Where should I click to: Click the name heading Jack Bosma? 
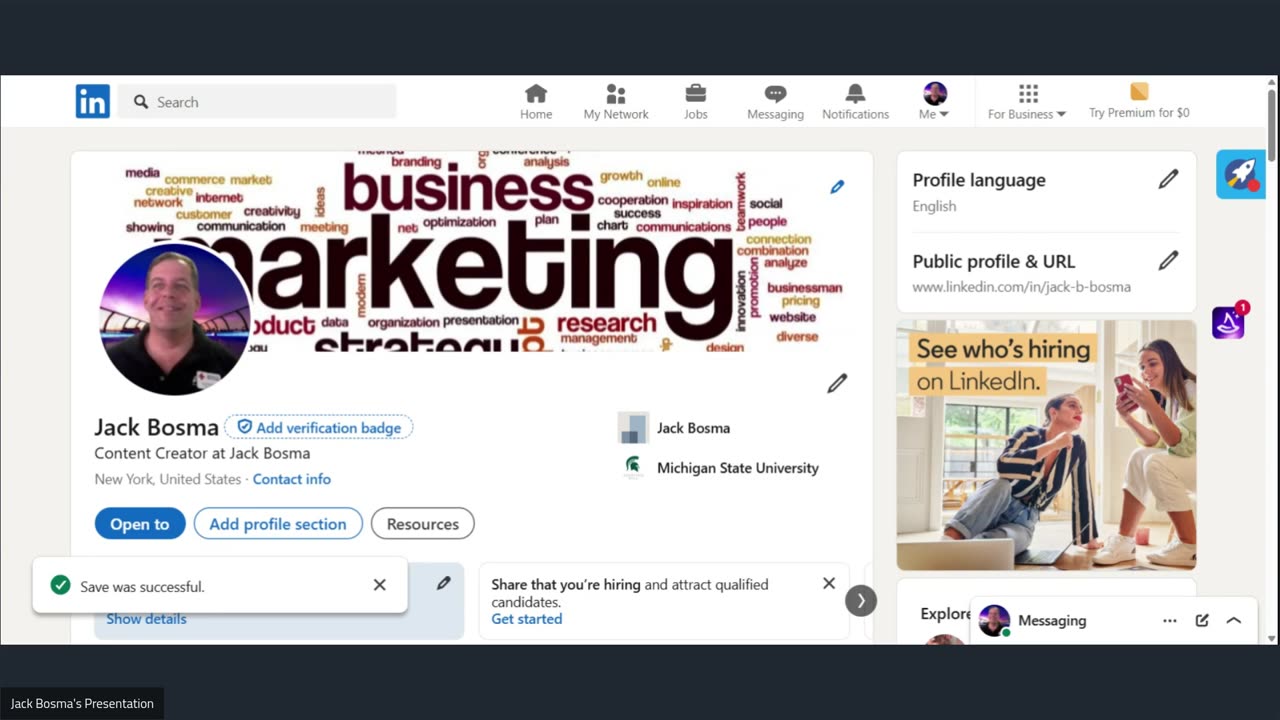[x=156, y=427]
